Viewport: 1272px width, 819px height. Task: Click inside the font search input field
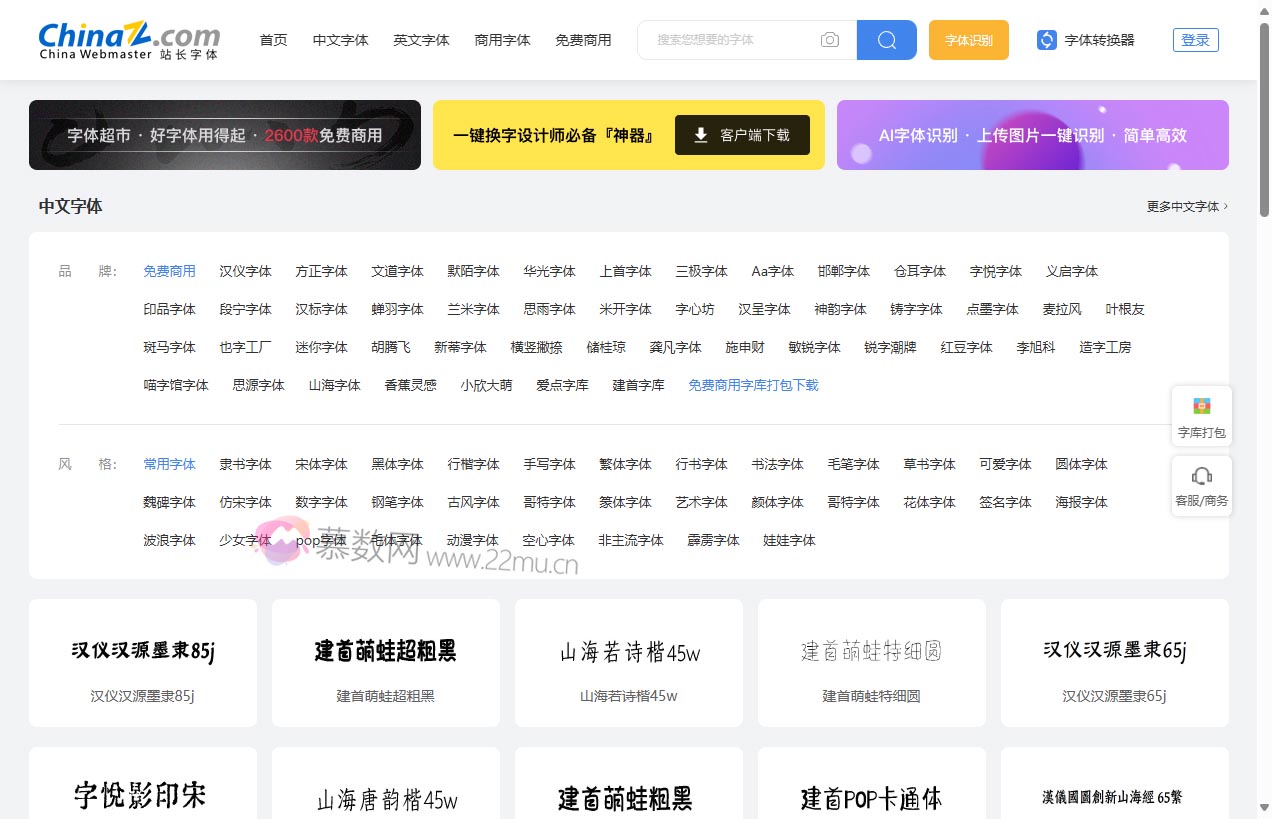point(740,39)
